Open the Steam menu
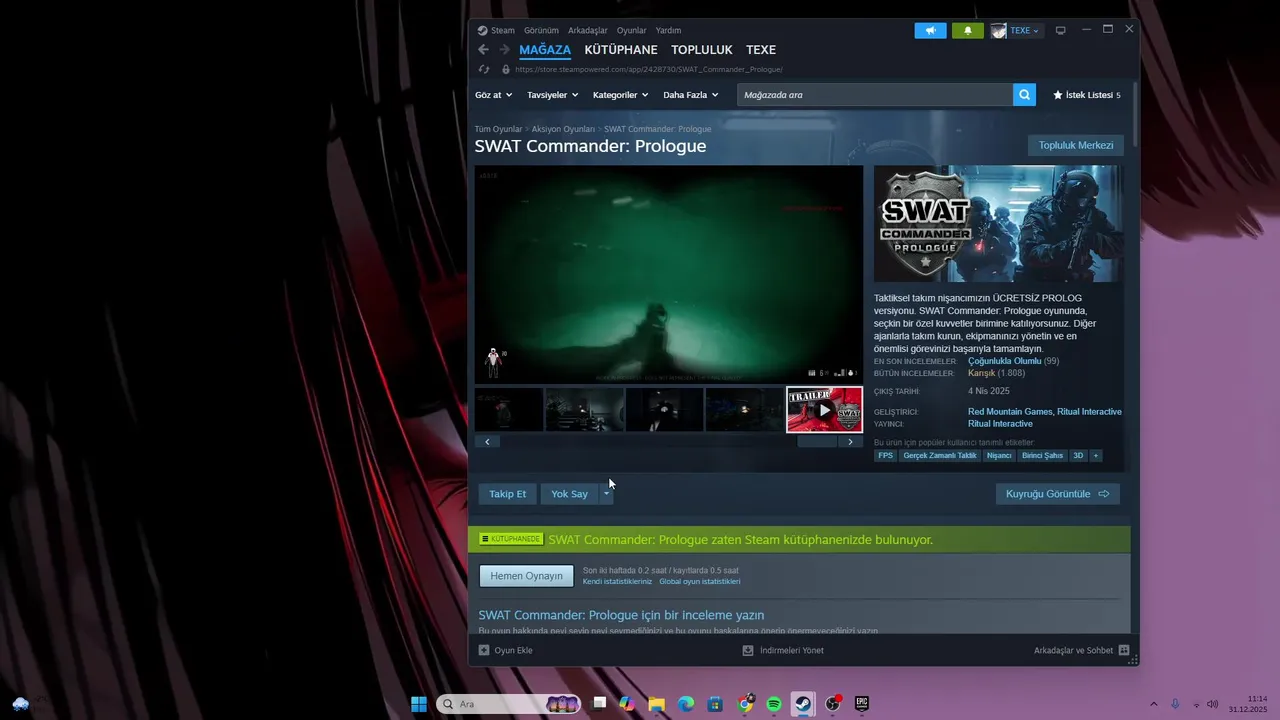The height and width of the screenshot is (720, 1280). click(496, 30)
